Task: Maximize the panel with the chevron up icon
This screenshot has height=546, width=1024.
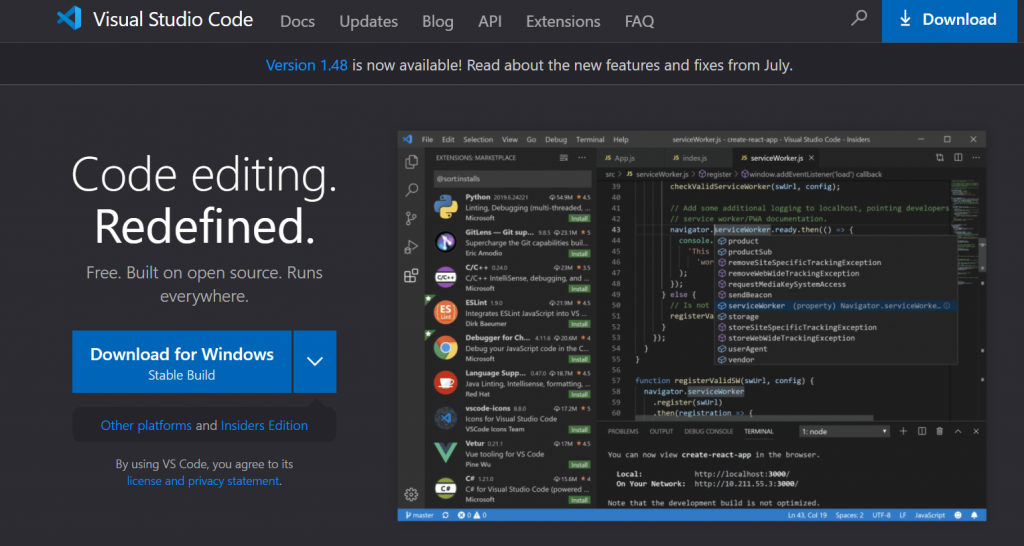Action: (958, 431)
